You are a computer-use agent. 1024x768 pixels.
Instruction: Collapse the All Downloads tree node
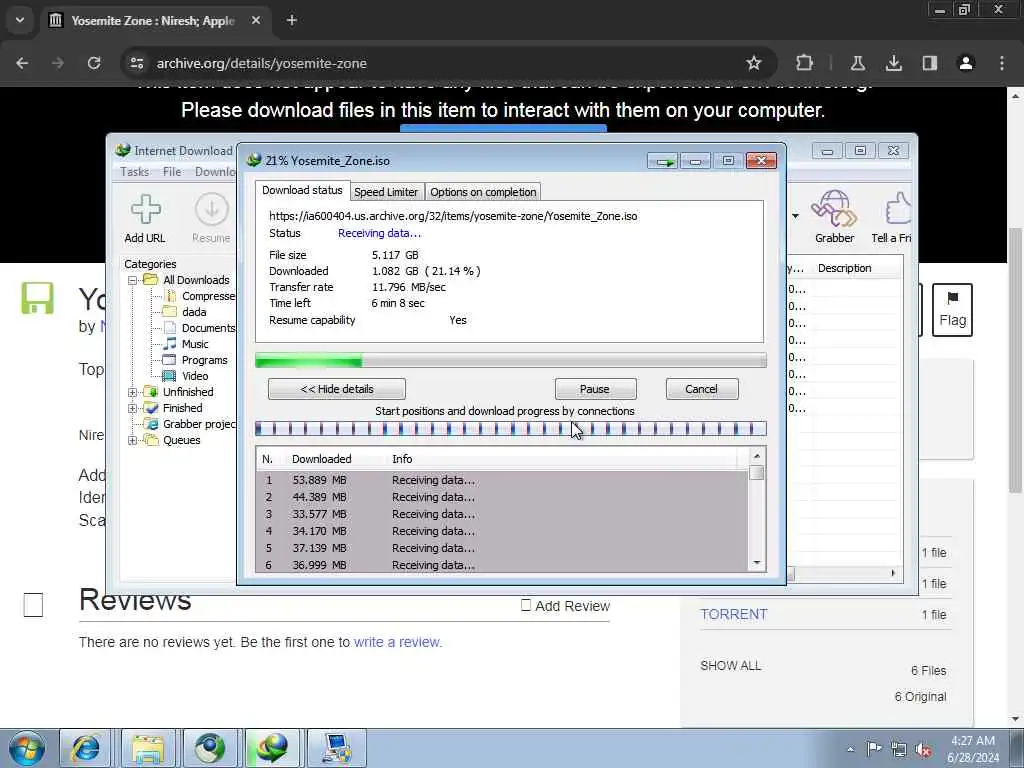click(x=133, y=280)
